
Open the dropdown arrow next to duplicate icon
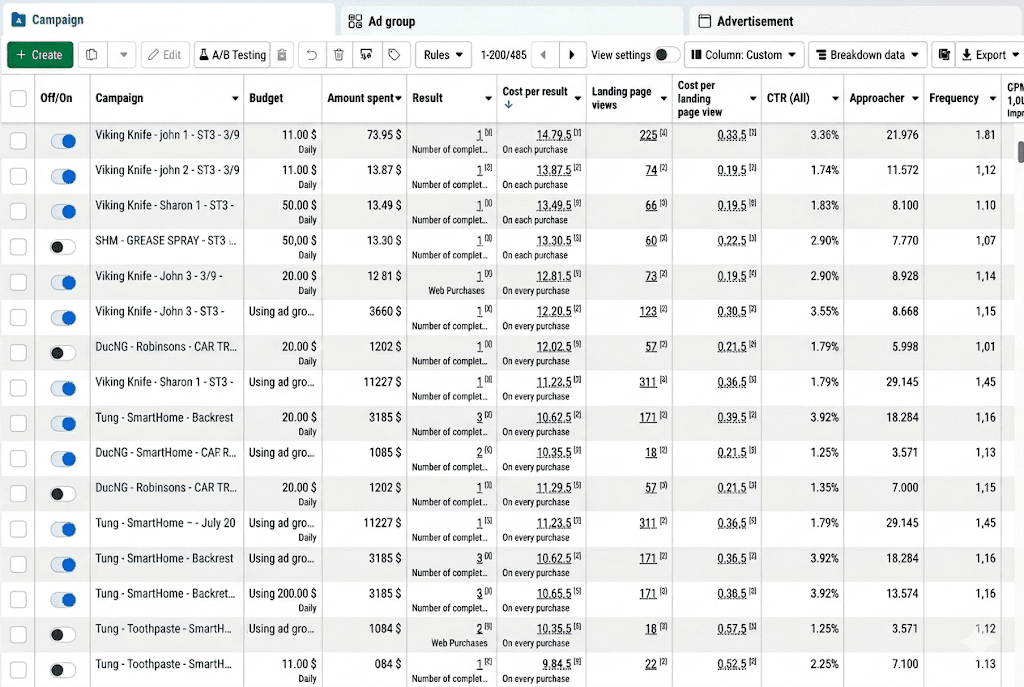(x=123, y=55)
